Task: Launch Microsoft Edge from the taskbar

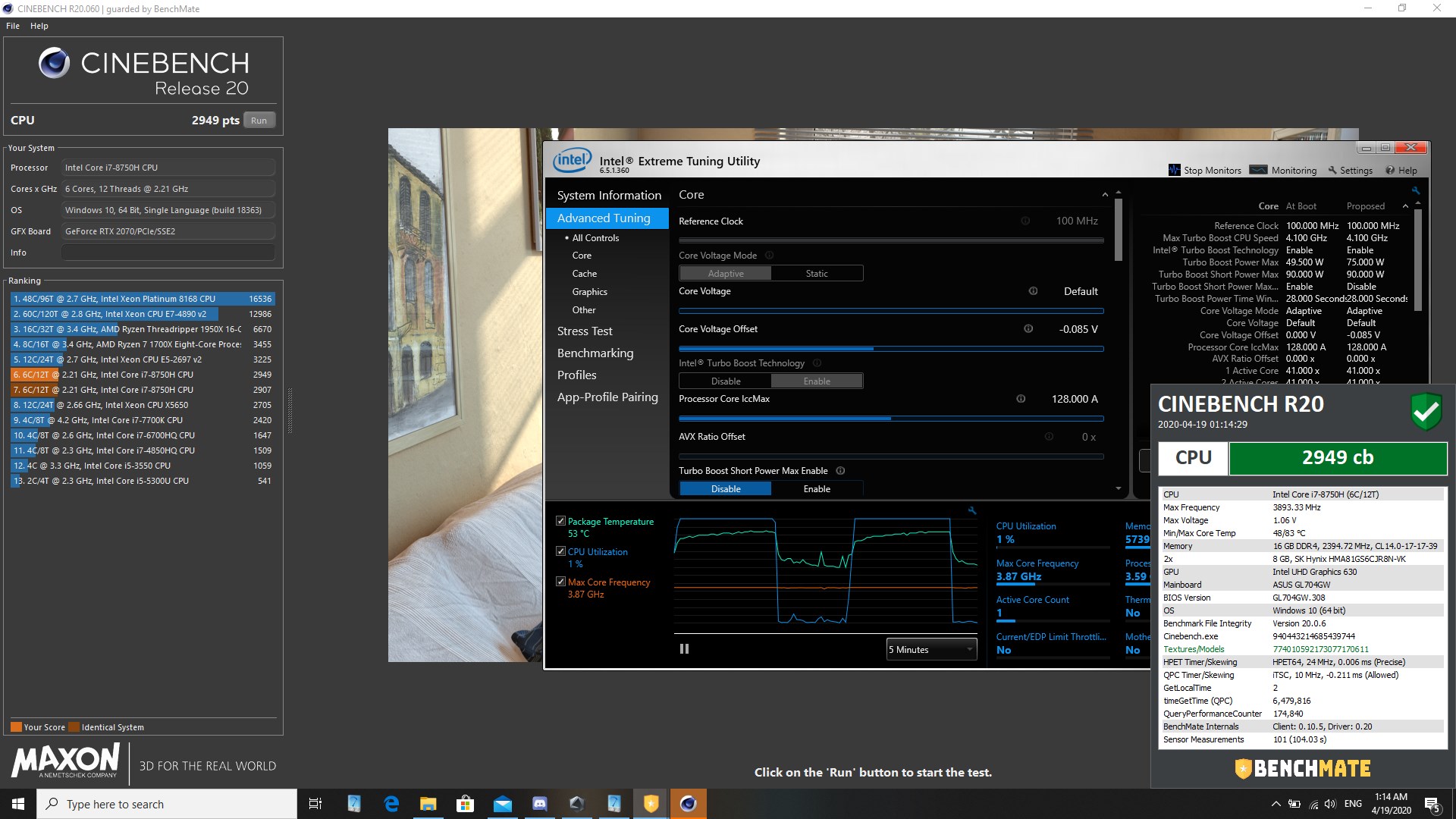Action: pos(391,804)
